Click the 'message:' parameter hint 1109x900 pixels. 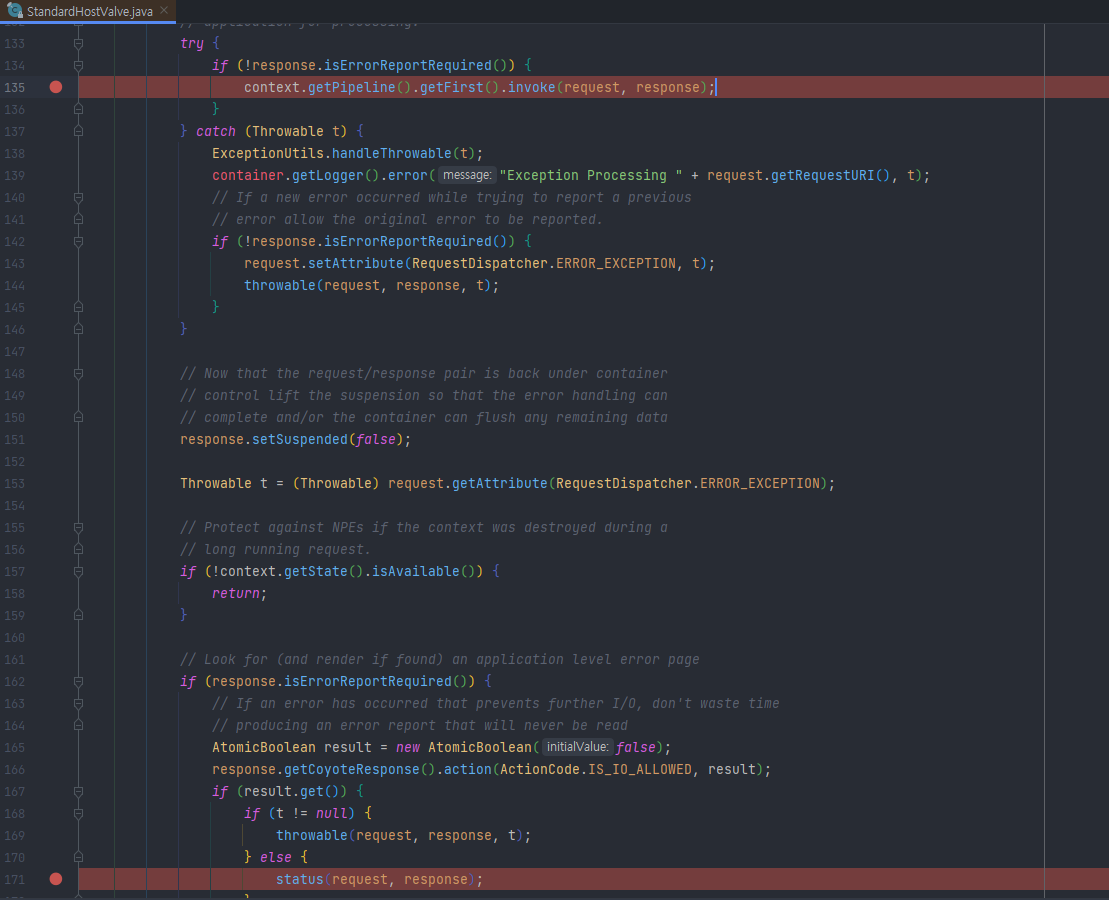coord(467,175)
